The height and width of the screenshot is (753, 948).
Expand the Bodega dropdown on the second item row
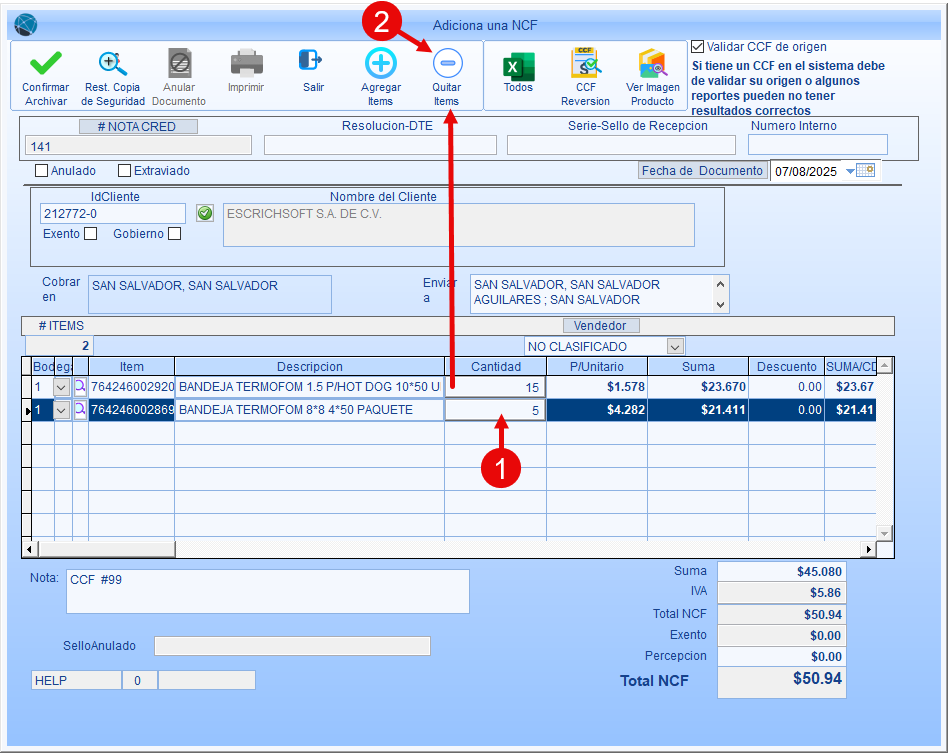[x=62, y=411]
